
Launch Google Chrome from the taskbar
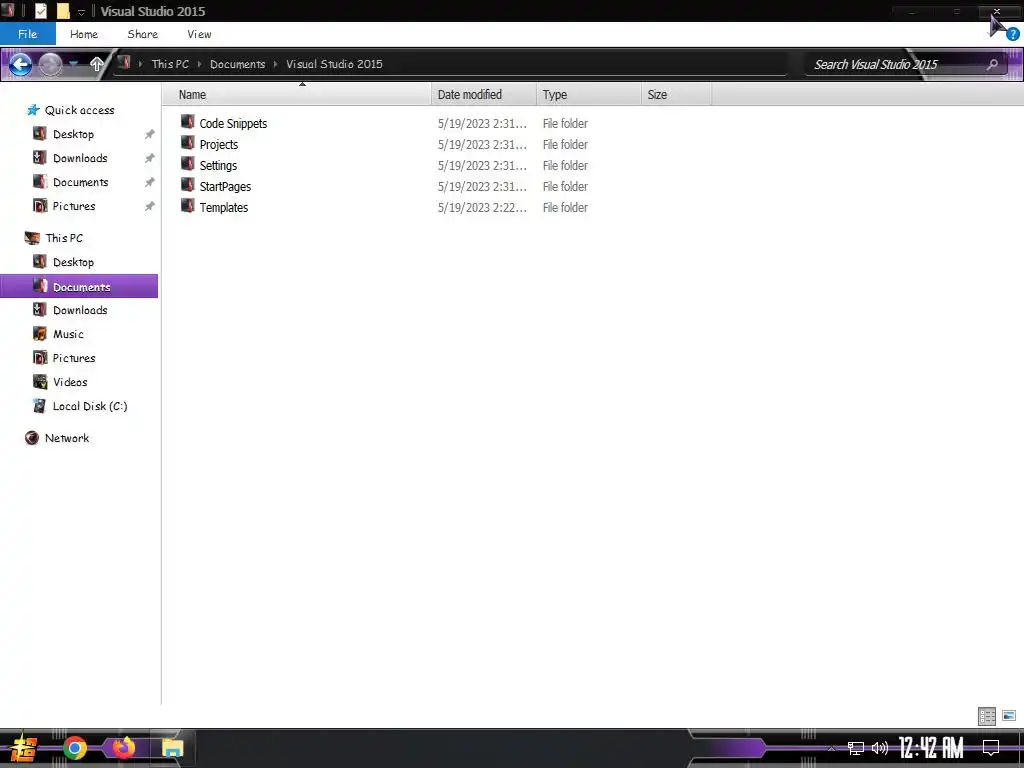pos(75,748)
